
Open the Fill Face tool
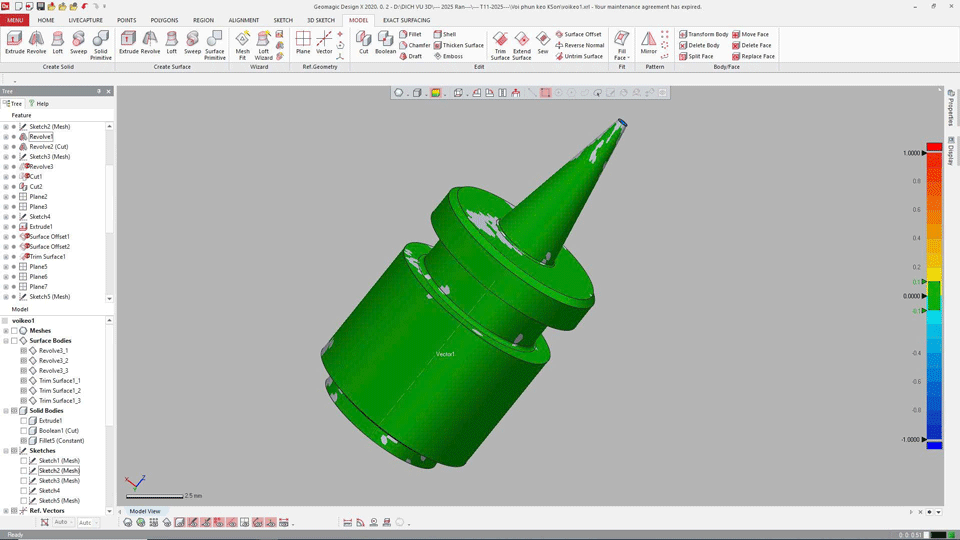tap(621, 43)
